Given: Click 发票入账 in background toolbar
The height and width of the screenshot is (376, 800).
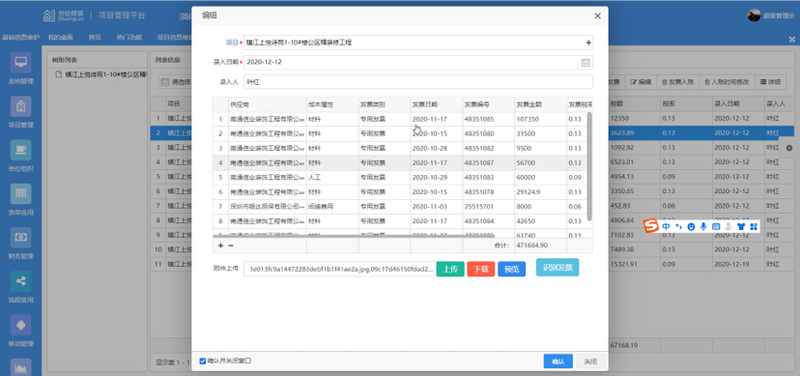Looking at the screenshot, I should point(678,82).
